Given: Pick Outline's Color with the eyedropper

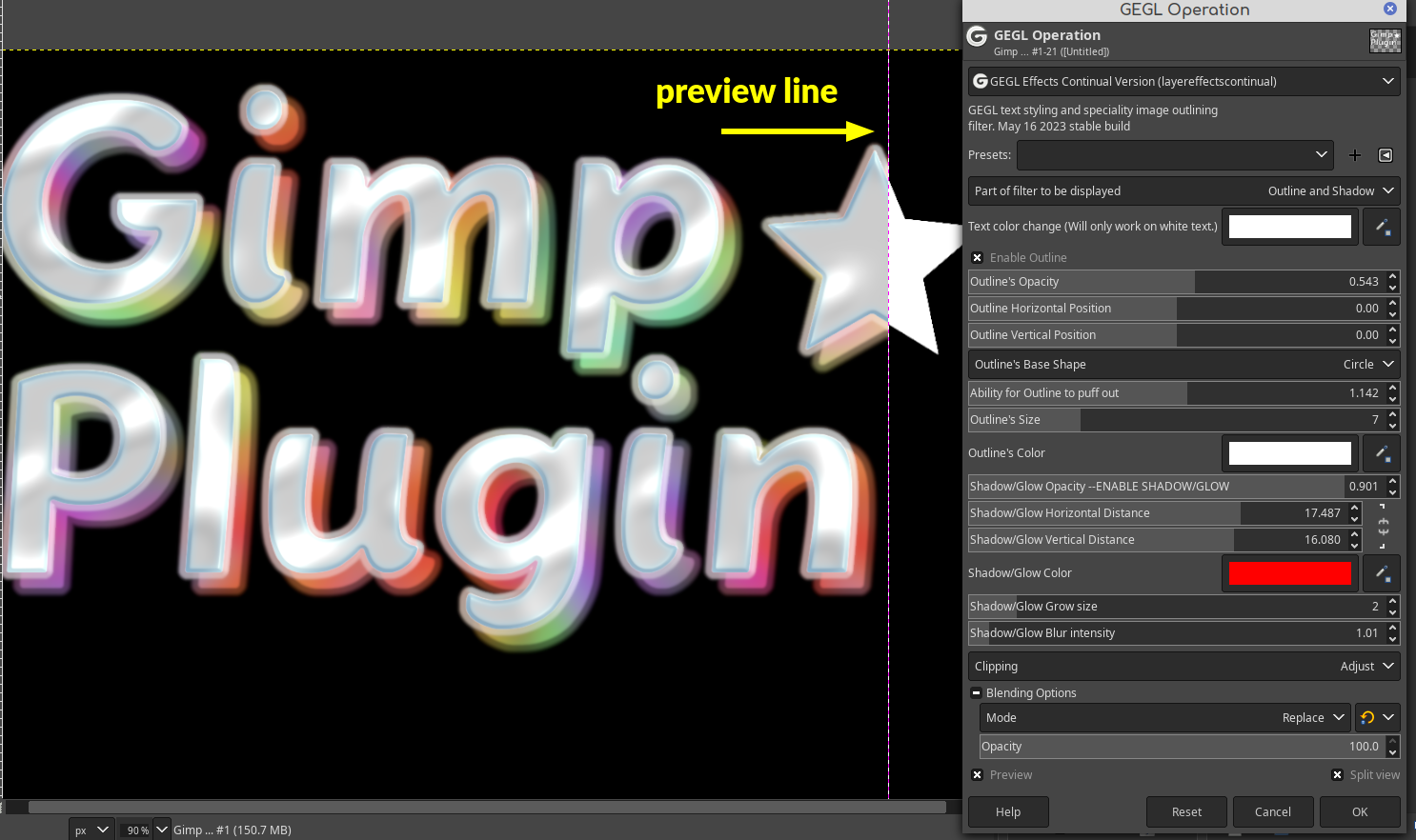Looking at the screenshot, I should click(1382, 453).
